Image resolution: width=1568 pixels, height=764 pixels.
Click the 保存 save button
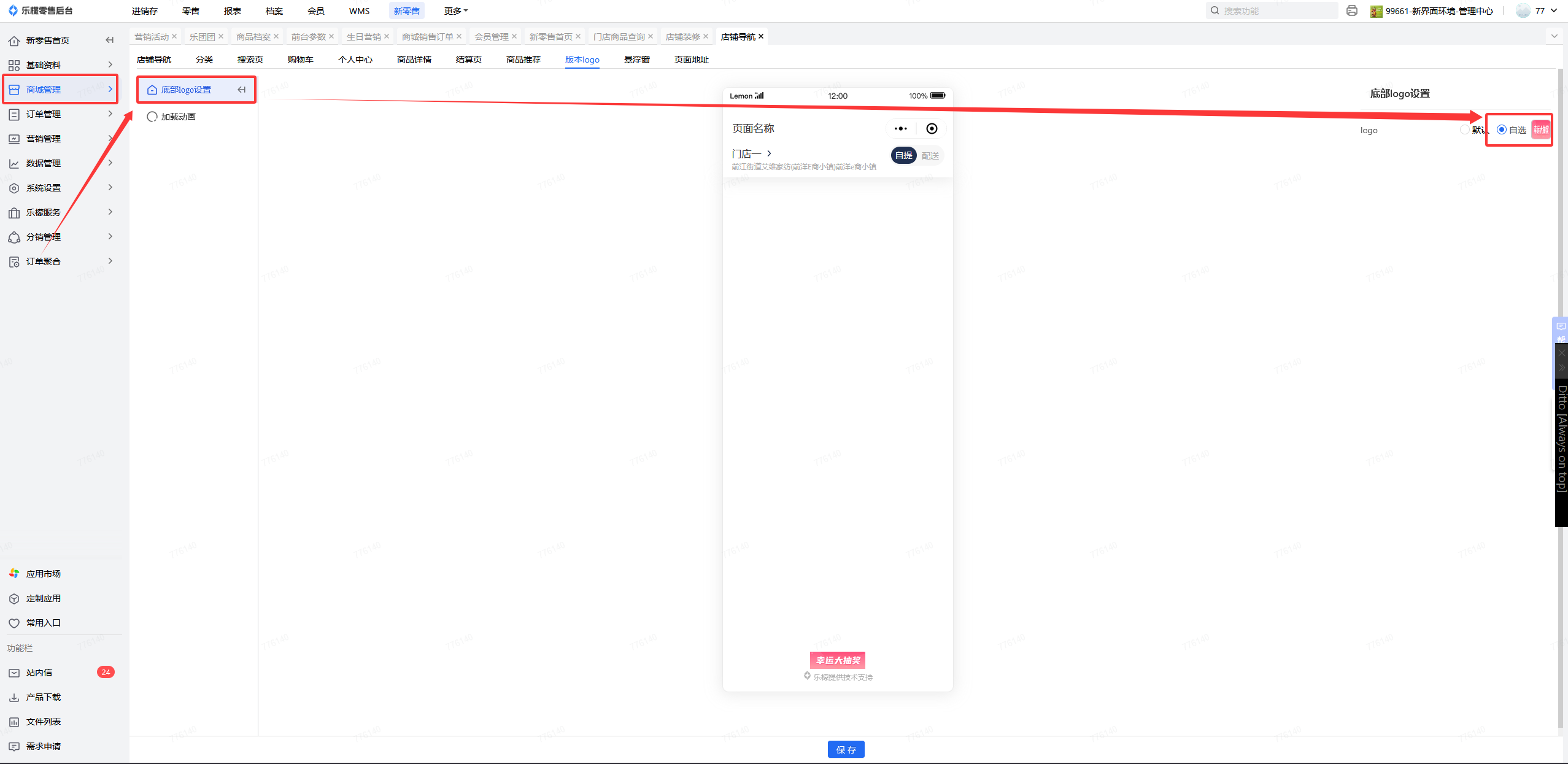pyautogui.click(x=846, y=749)
